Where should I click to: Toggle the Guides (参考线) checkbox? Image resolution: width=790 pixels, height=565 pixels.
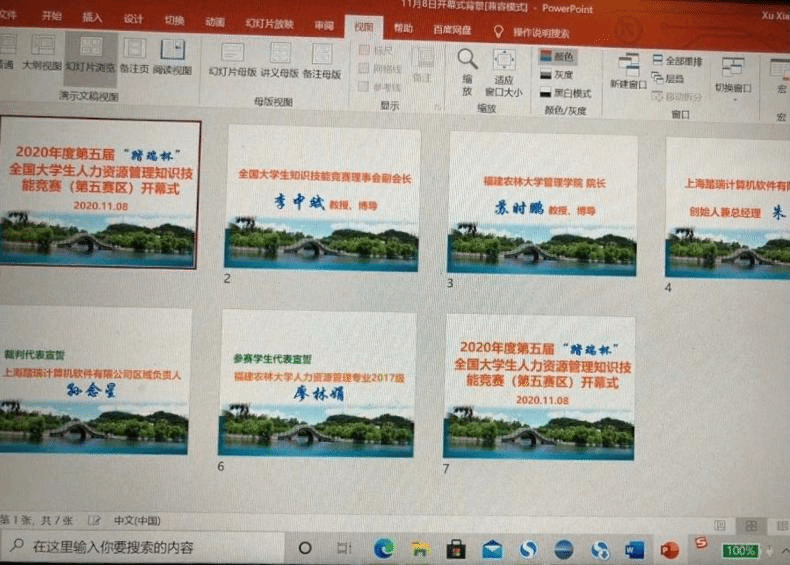coord(365,86)
